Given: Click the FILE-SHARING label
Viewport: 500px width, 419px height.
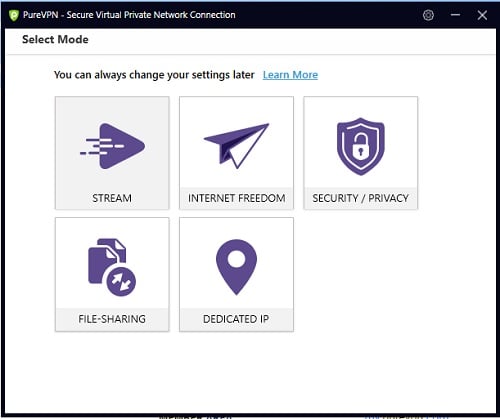Looking at the screenshot, I should [x=112, y=319].
